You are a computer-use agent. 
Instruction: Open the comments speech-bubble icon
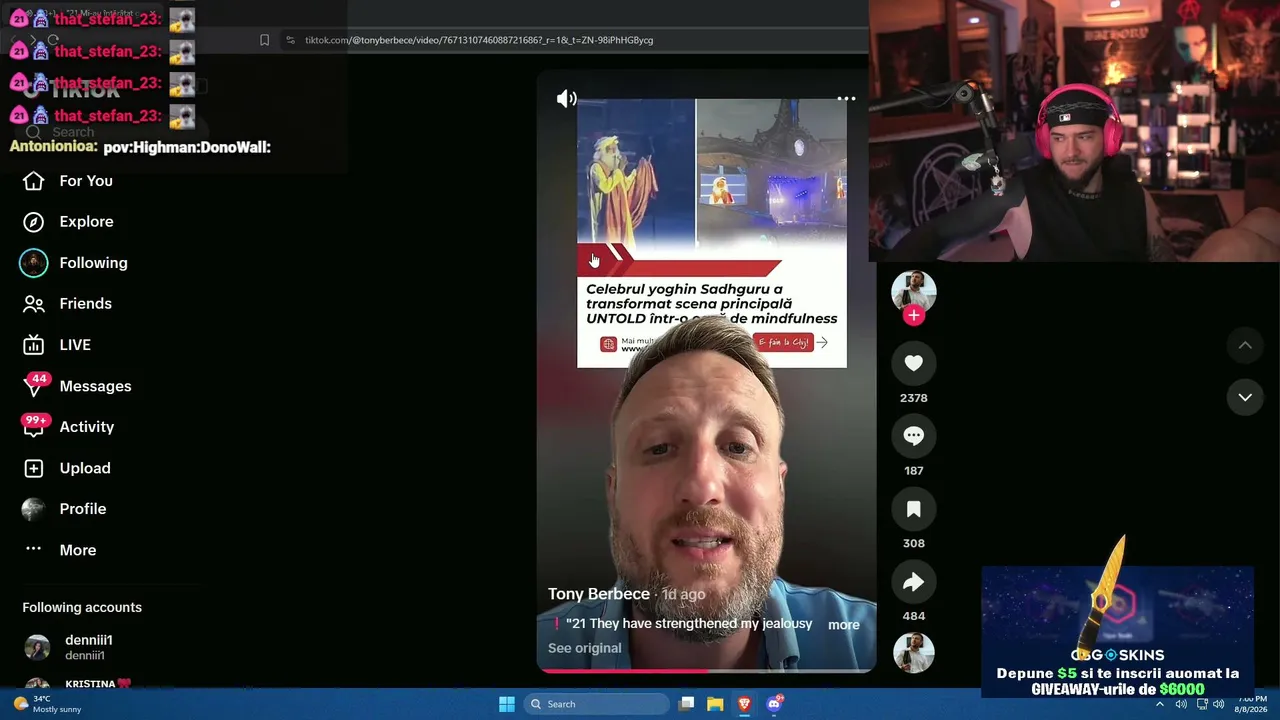click(x=913, y=436)
